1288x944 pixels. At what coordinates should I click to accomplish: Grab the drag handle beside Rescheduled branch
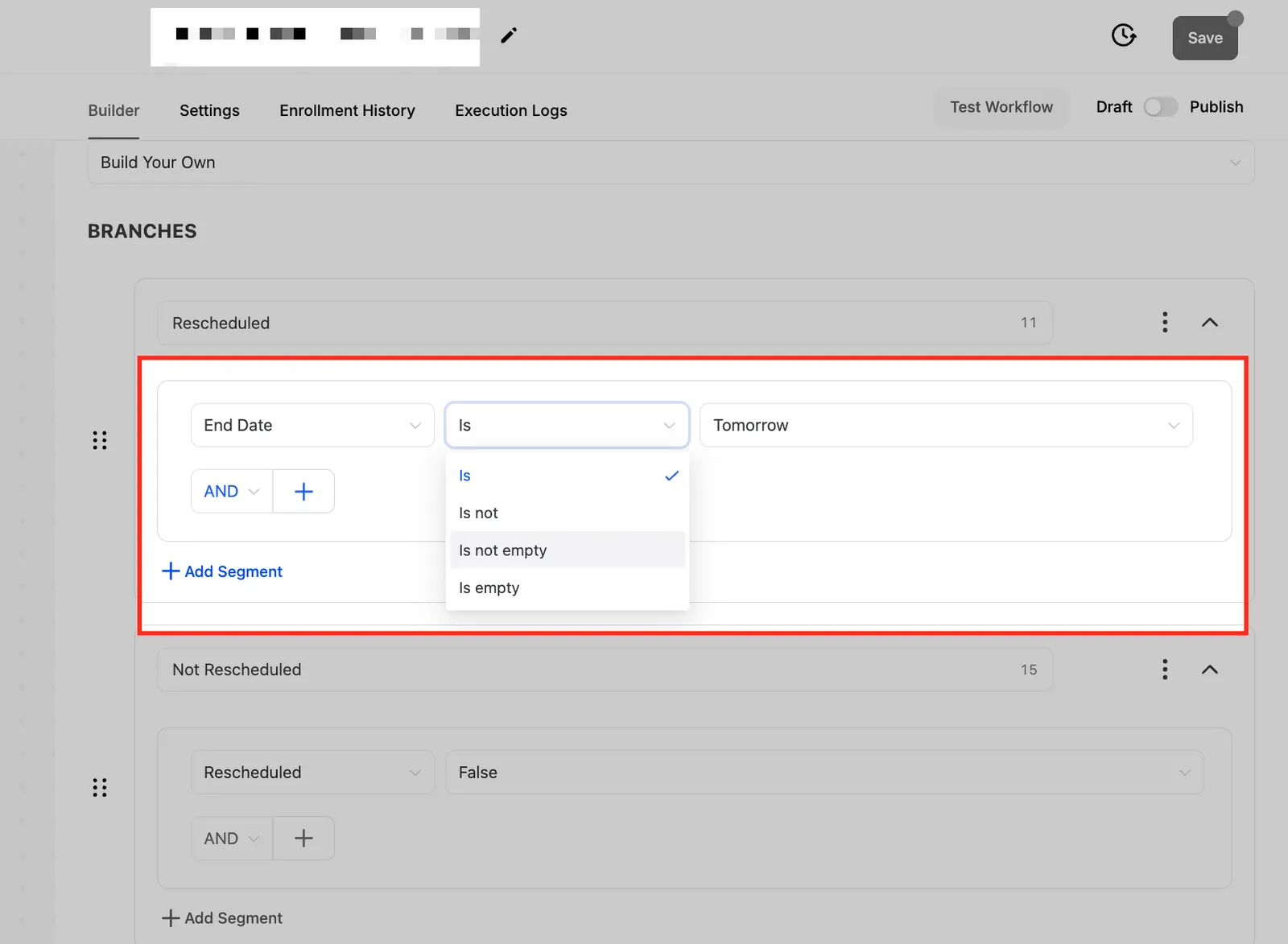point(100,440)
